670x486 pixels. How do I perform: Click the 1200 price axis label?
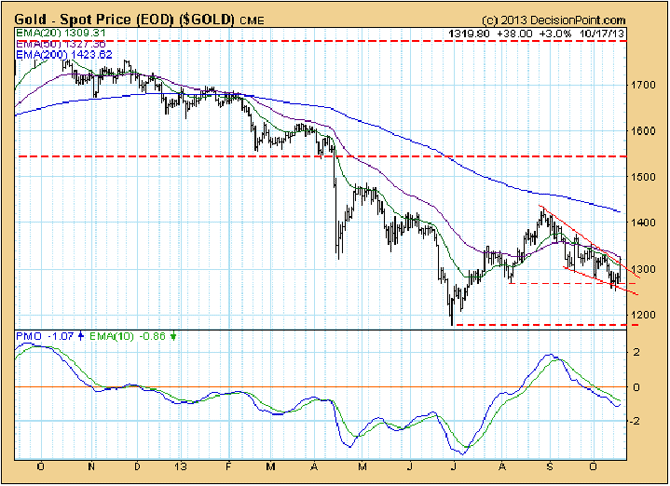point(643,316)
